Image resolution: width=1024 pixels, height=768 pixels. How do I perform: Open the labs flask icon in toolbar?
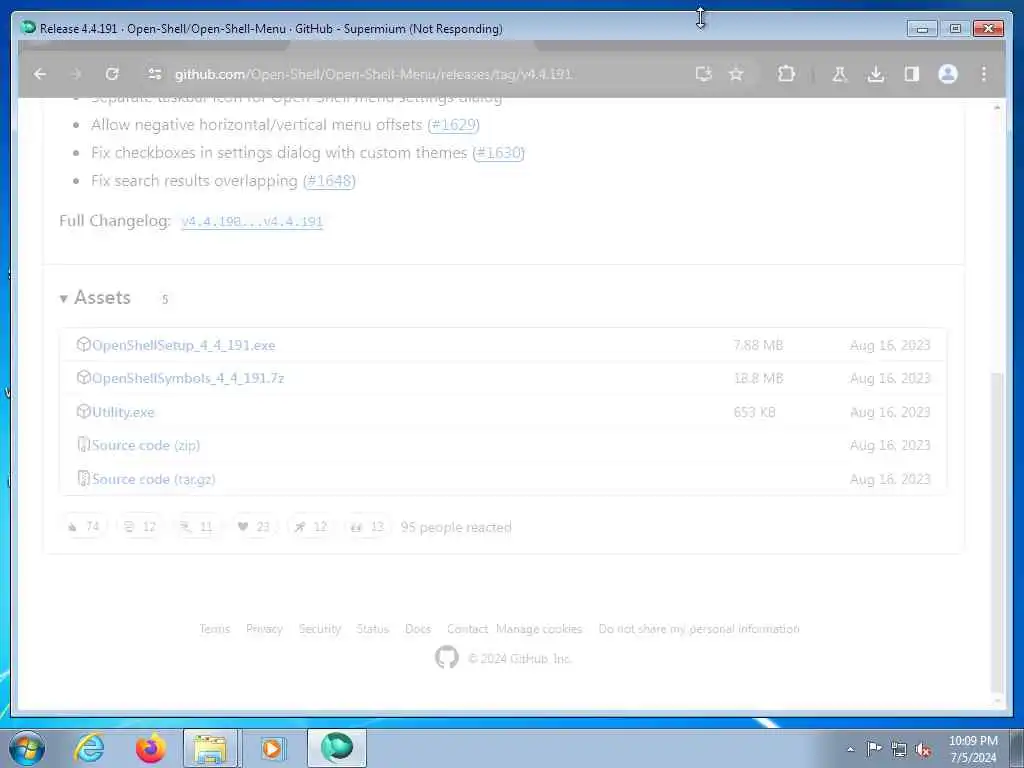click(x=840, y=74)
